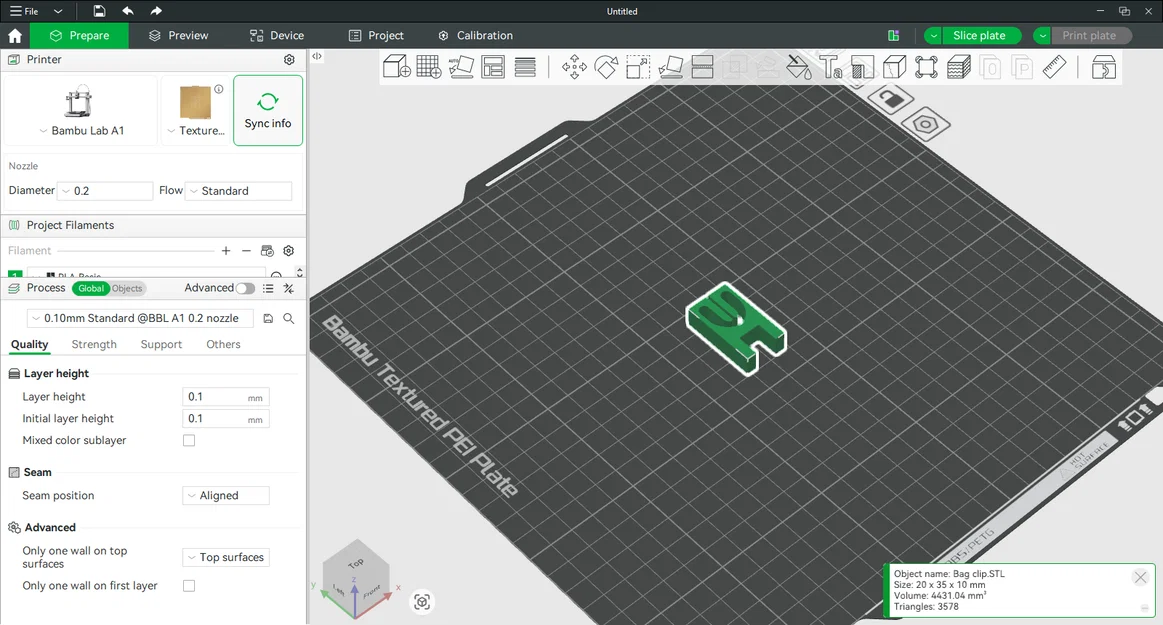This screenshot has height=625, width=1163.
Task: Open the File menu
Action: click(x=24, y=11)
